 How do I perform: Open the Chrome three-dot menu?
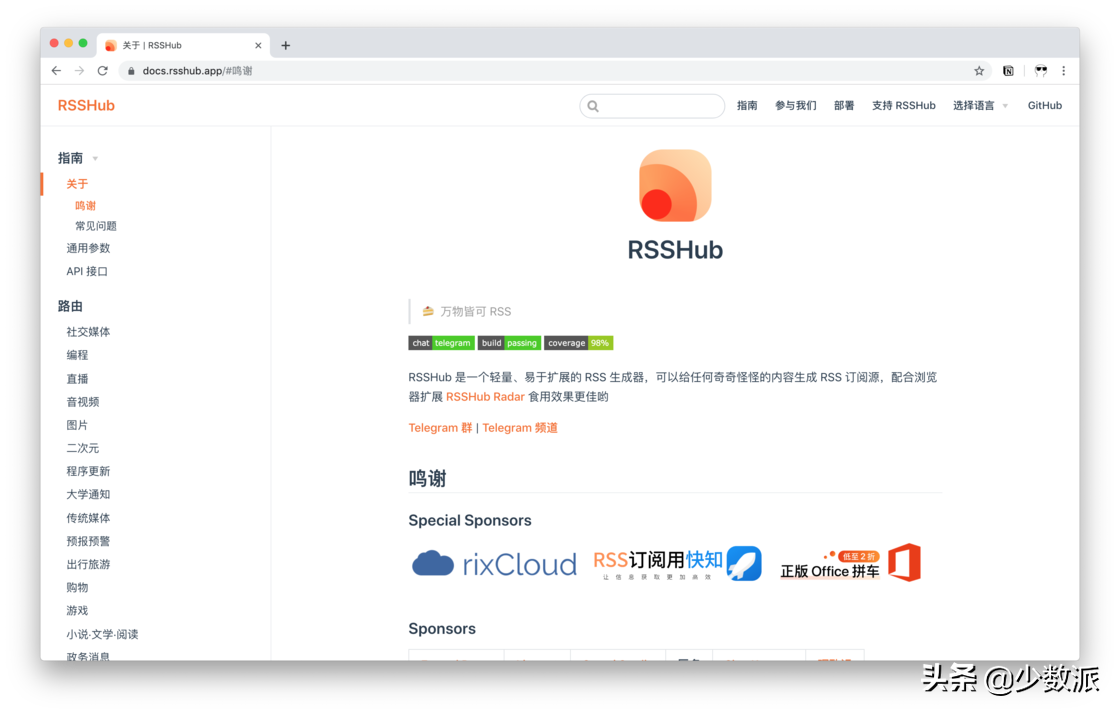pyautogui.click(x=1064, y=71)
